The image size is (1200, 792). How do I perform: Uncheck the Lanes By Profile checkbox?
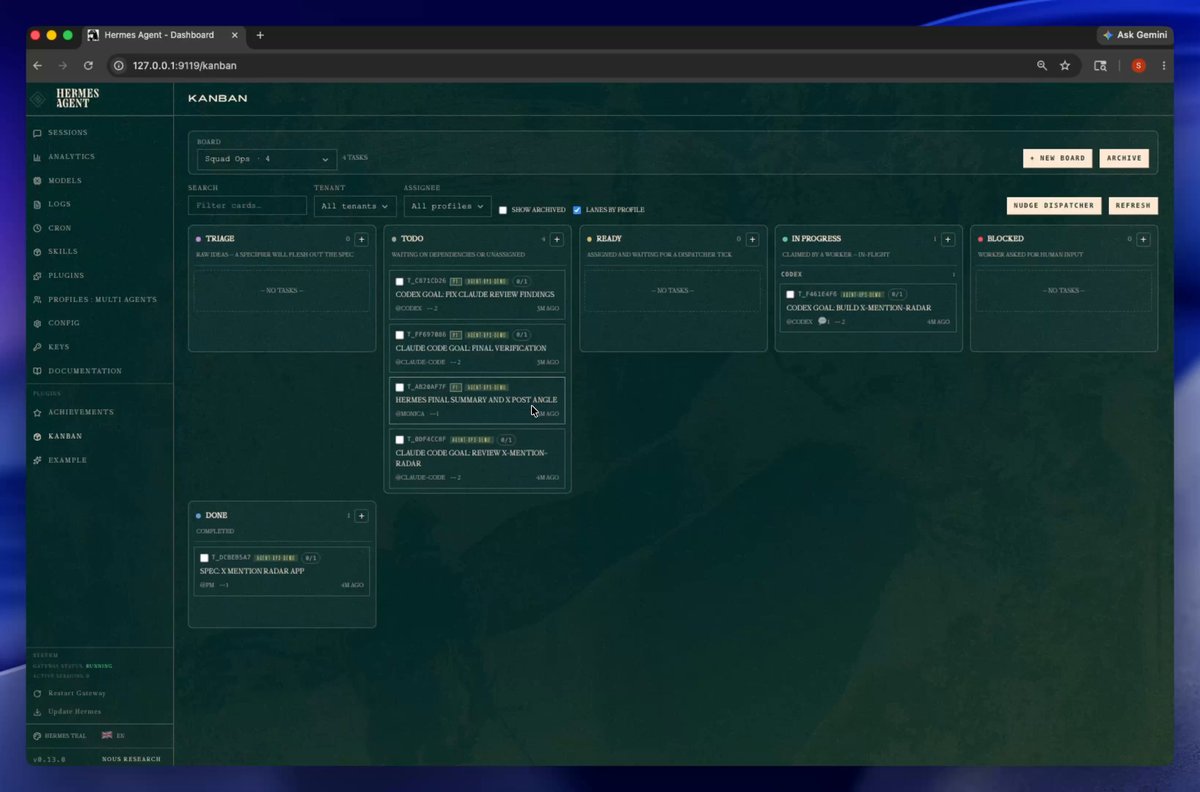[x=577, y=210]
